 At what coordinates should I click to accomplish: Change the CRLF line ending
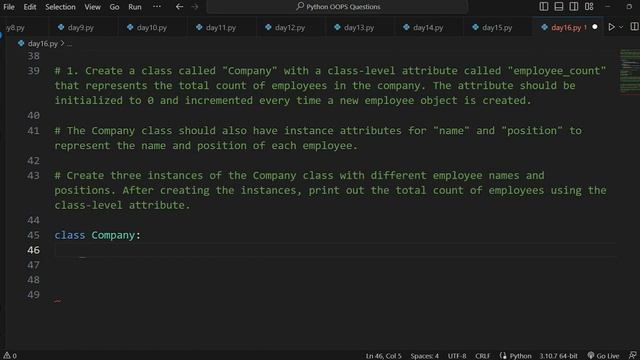(x=482, y=356)
